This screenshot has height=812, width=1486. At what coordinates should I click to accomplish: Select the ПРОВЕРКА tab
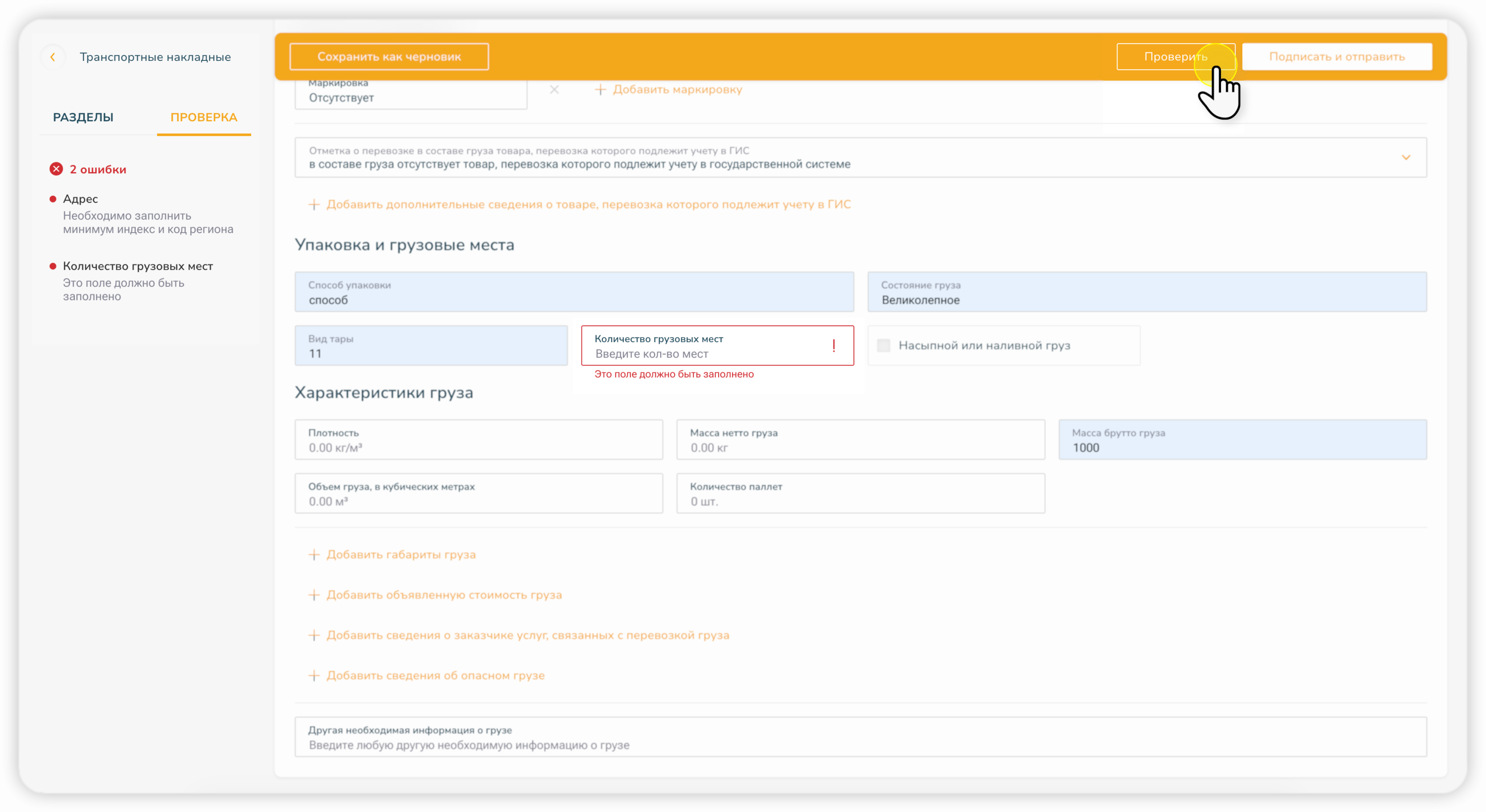pyautogui.click(x=204, y=118)
